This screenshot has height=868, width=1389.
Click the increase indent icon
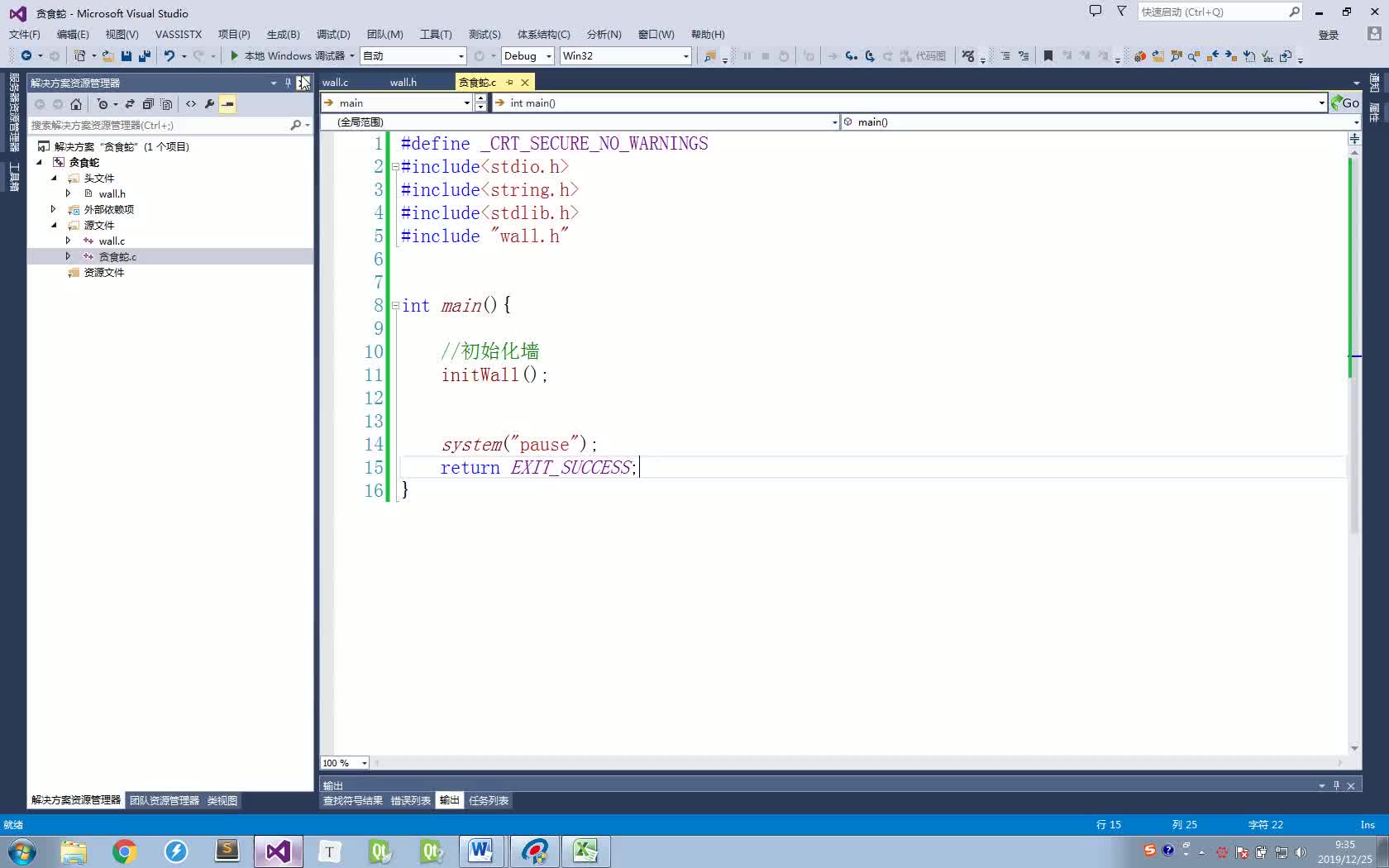(1024, 56)
